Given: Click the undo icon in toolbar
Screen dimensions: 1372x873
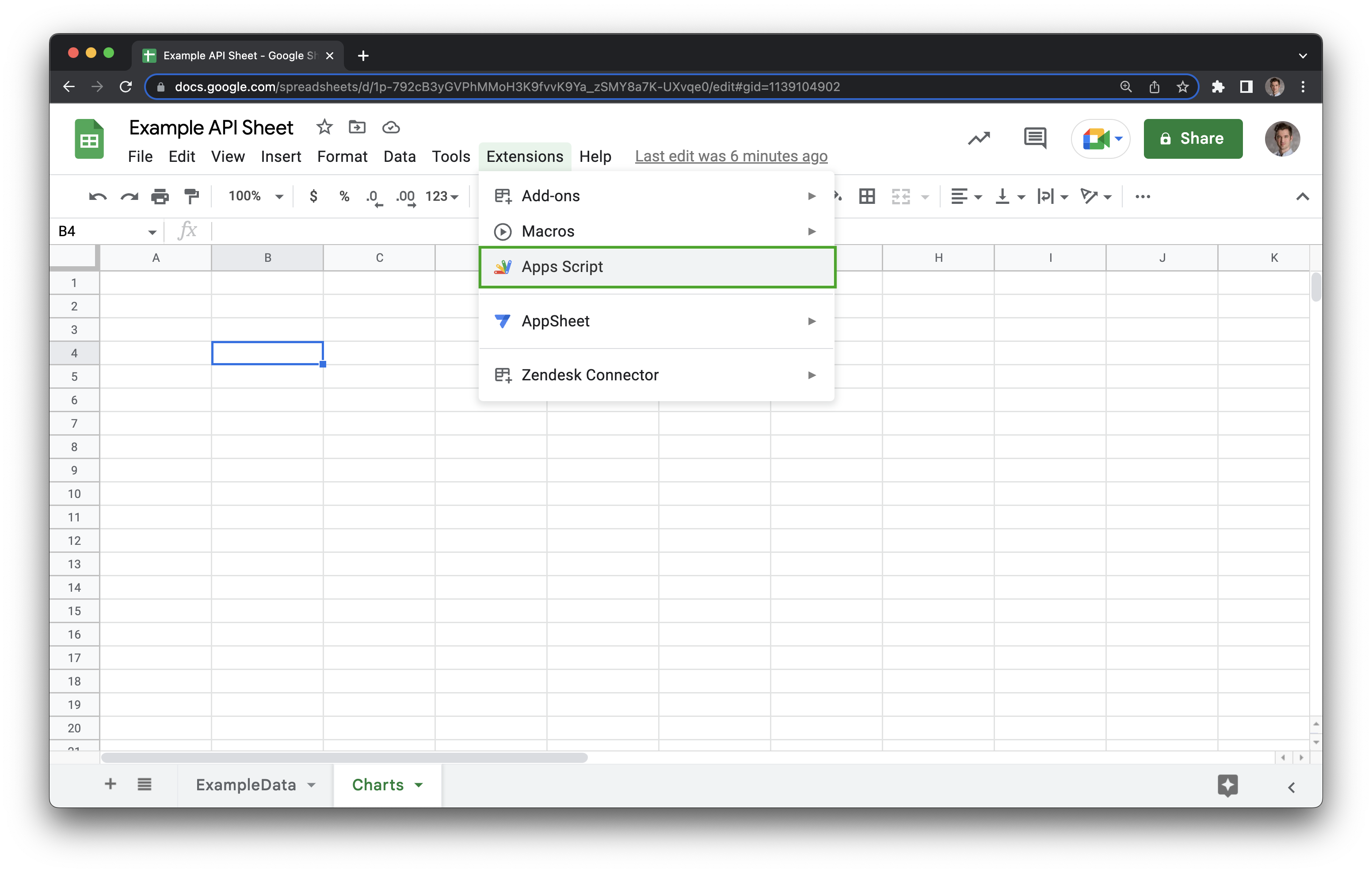Looking at the screenshot, I should (x=97, y=197).
